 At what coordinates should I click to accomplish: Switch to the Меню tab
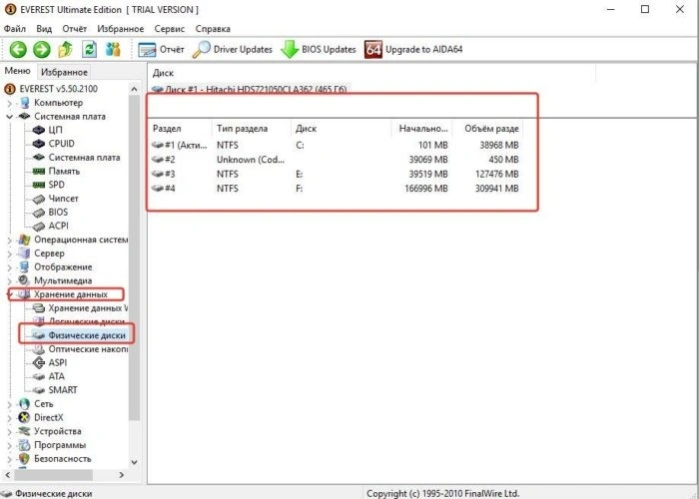click(17, 71)
